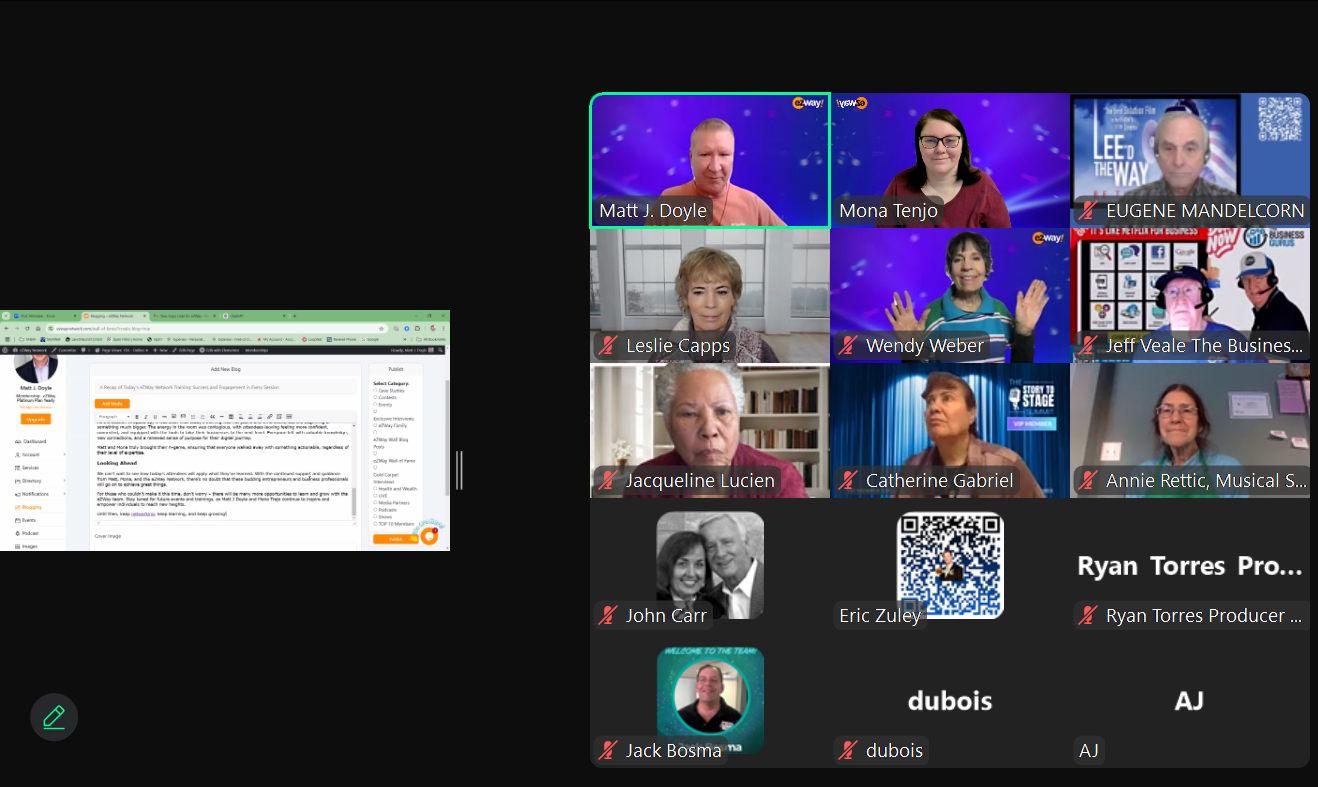Click the divider handle between shared screen and gallery
Viewport: 1318px width, 787px height.
[460, 470]
